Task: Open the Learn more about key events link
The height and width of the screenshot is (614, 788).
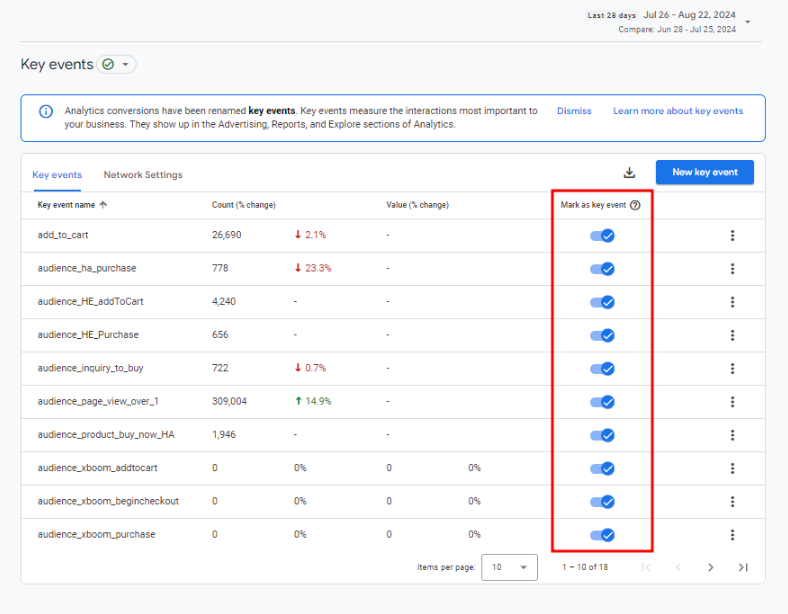Action: click(x=677, y=111)
